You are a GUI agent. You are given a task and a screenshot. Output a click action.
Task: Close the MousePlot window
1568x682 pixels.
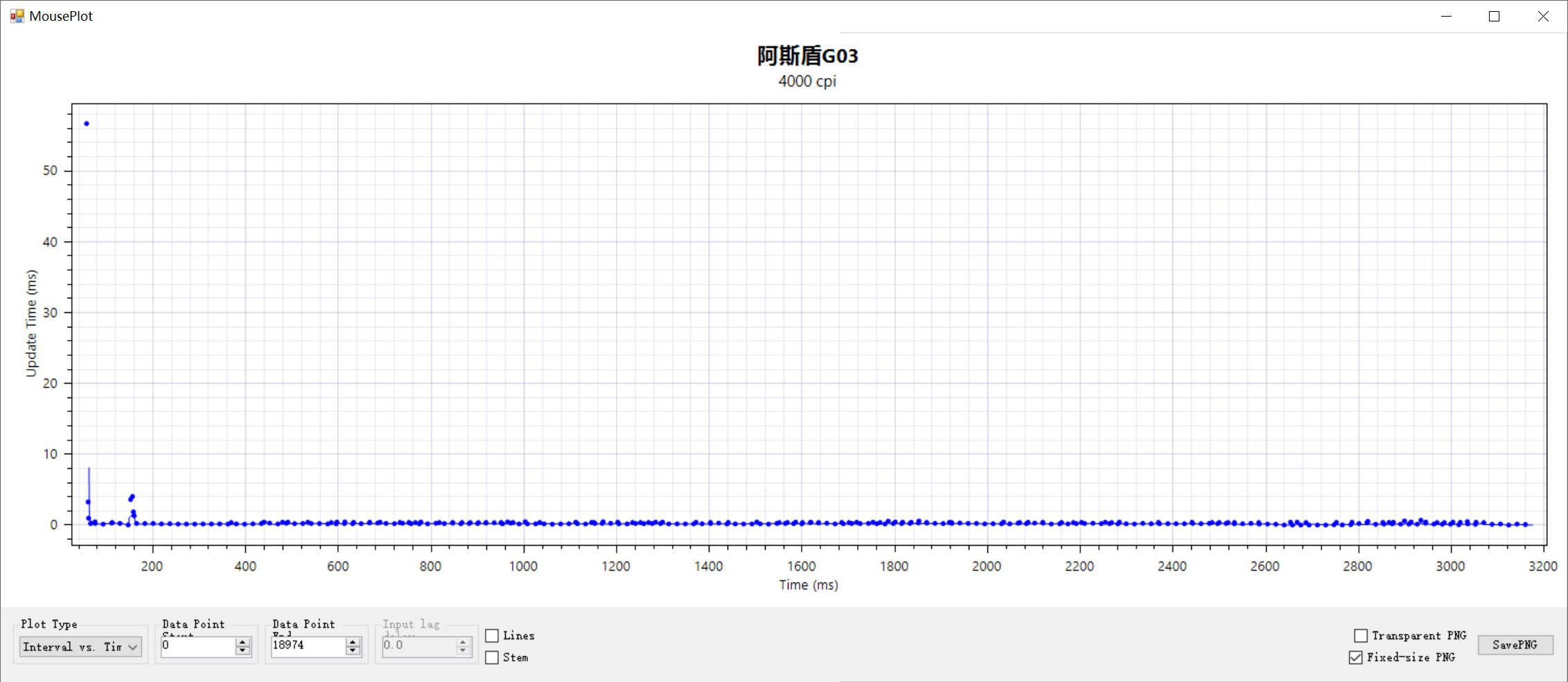coord(1543,16)
